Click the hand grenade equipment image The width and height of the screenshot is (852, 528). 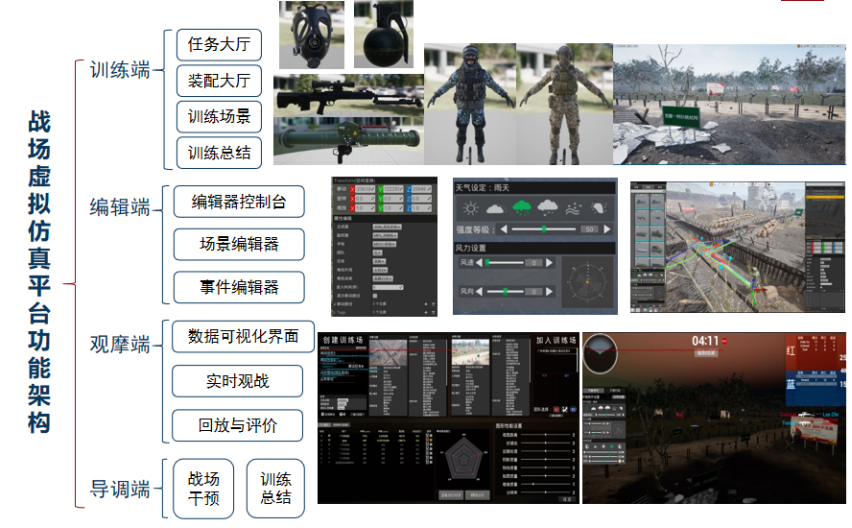pyautogui.click(x=382, y=35)
